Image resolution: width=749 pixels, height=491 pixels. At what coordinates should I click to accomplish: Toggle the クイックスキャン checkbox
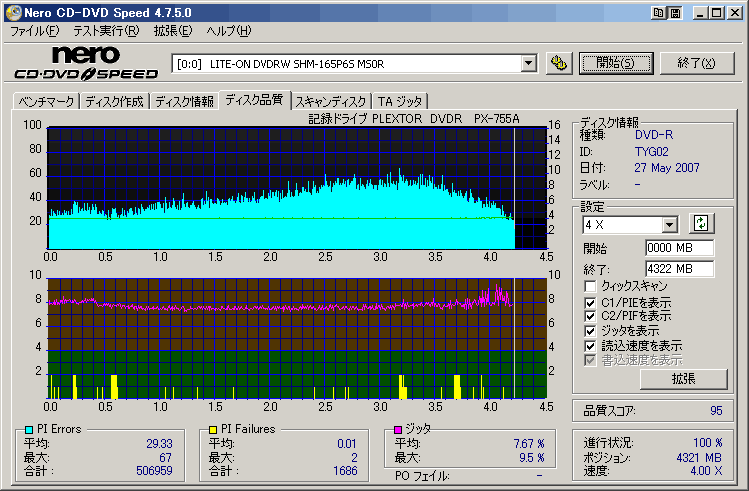tap(590, 287)
